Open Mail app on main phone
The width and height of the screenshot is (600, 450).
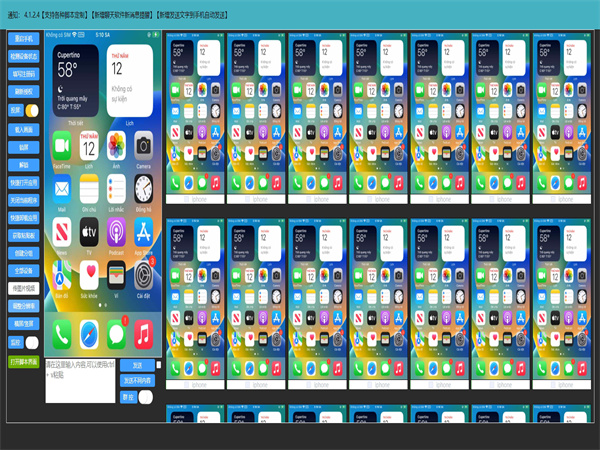pos(62,188)
